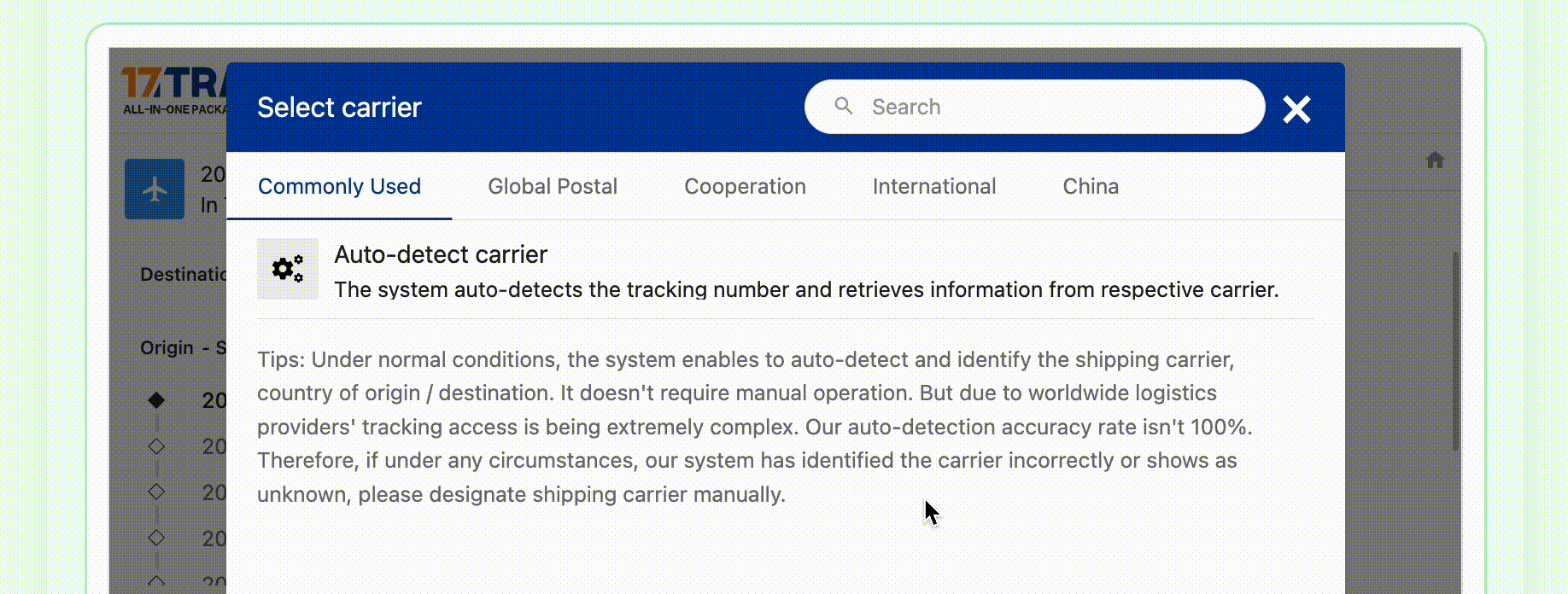Click the Destination label
This screenshot has width=1568, height=594.
(x=183, y=274)
